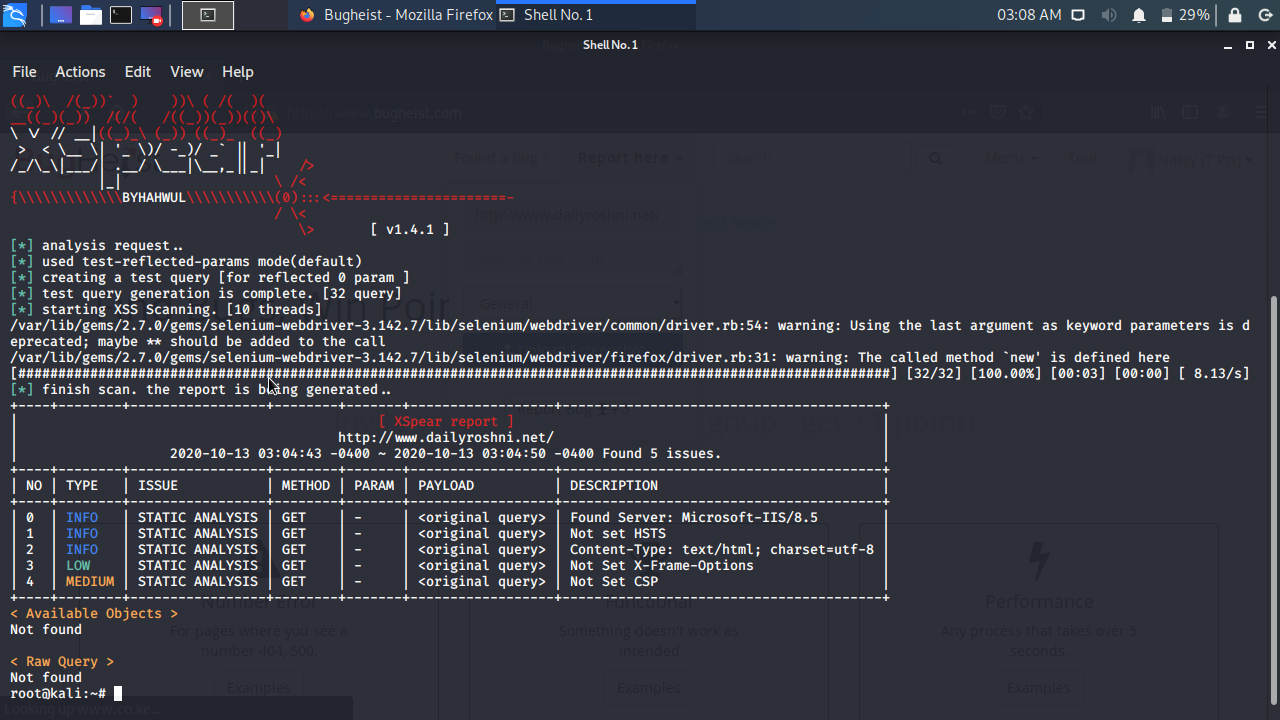This screenshot has height=720, width=1280.
Task: Click the 'DESCRIPTION' column header
Action: coord(614,485)
